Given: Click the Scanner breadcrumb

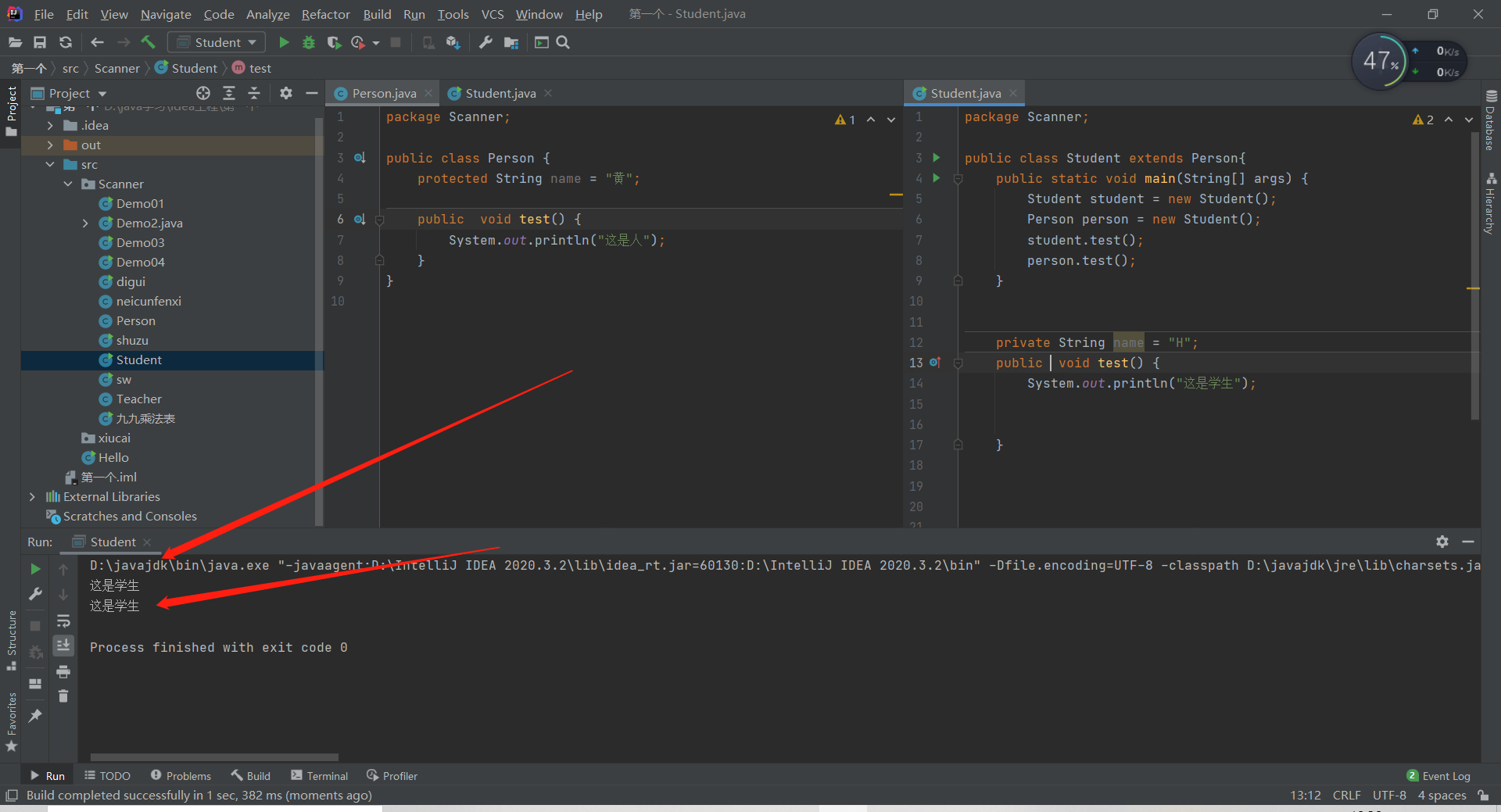Looking at the screenshot, I should tap(116, 68).
